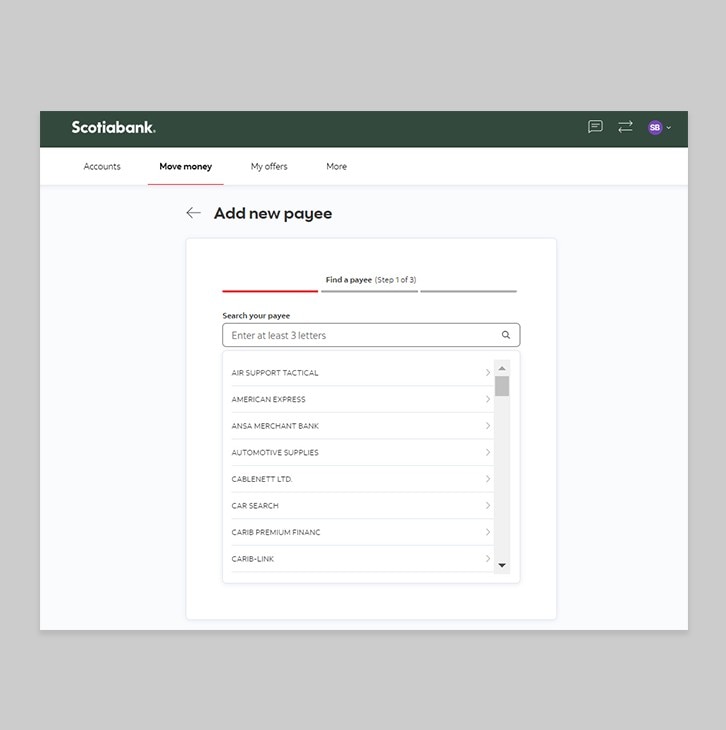Click the search magnifier icon

click(506, 335)
